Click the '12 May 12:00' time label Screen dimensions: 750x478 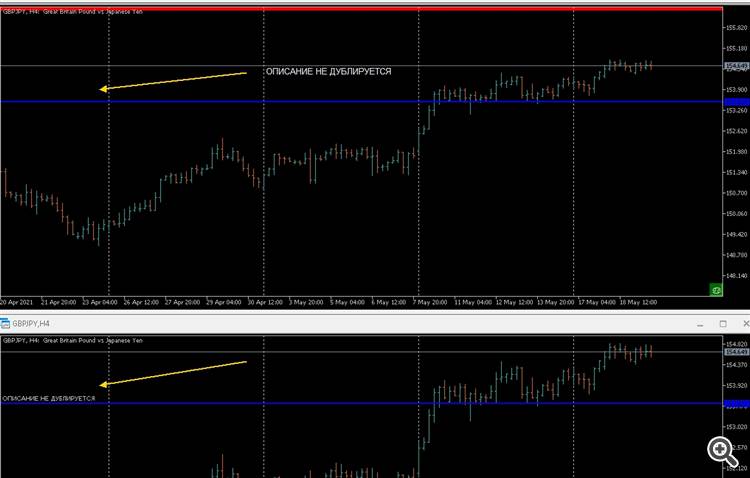pos(514,302)
